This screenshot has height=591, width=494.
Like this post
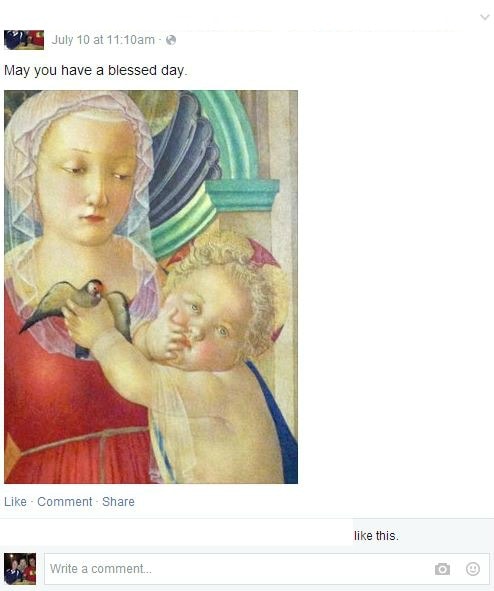[x=15, y=502]
